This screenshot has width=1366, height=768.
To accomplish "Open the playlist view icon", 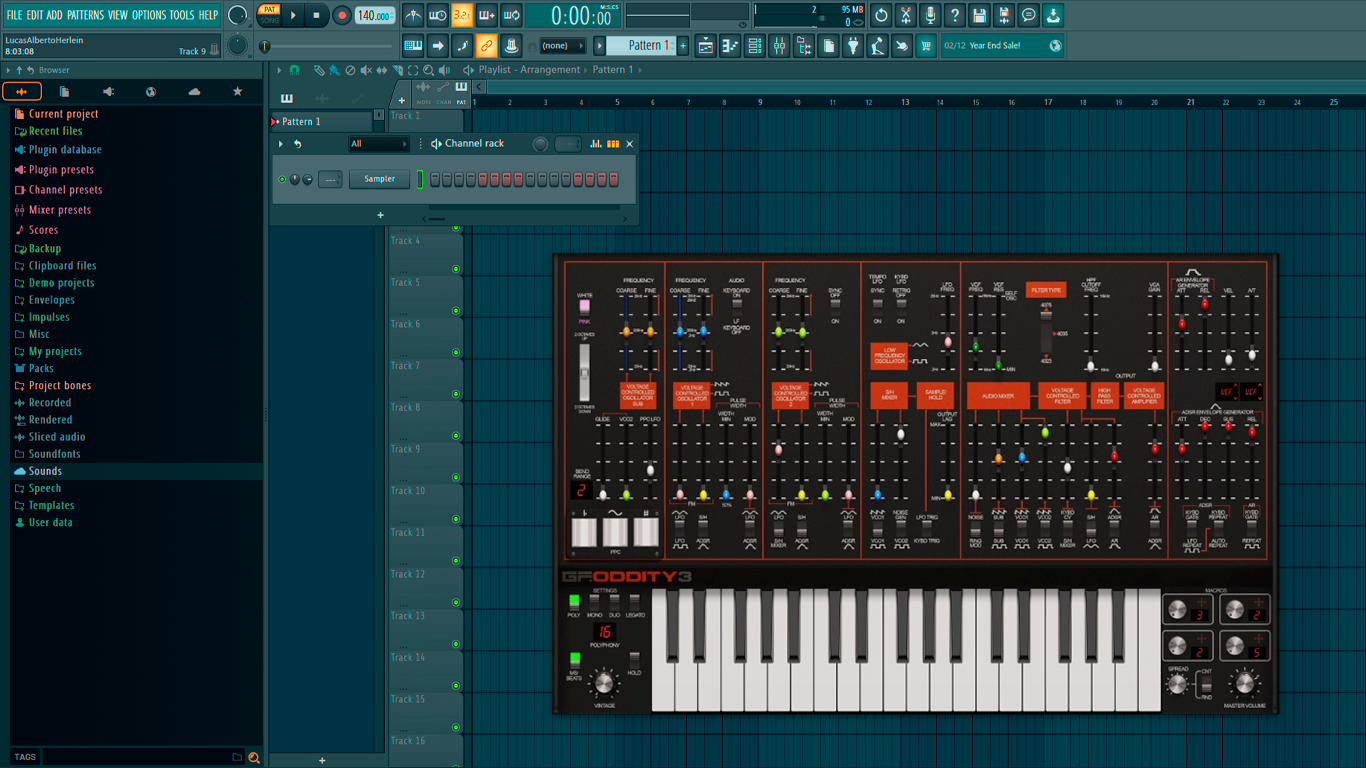I will [706, 46].
